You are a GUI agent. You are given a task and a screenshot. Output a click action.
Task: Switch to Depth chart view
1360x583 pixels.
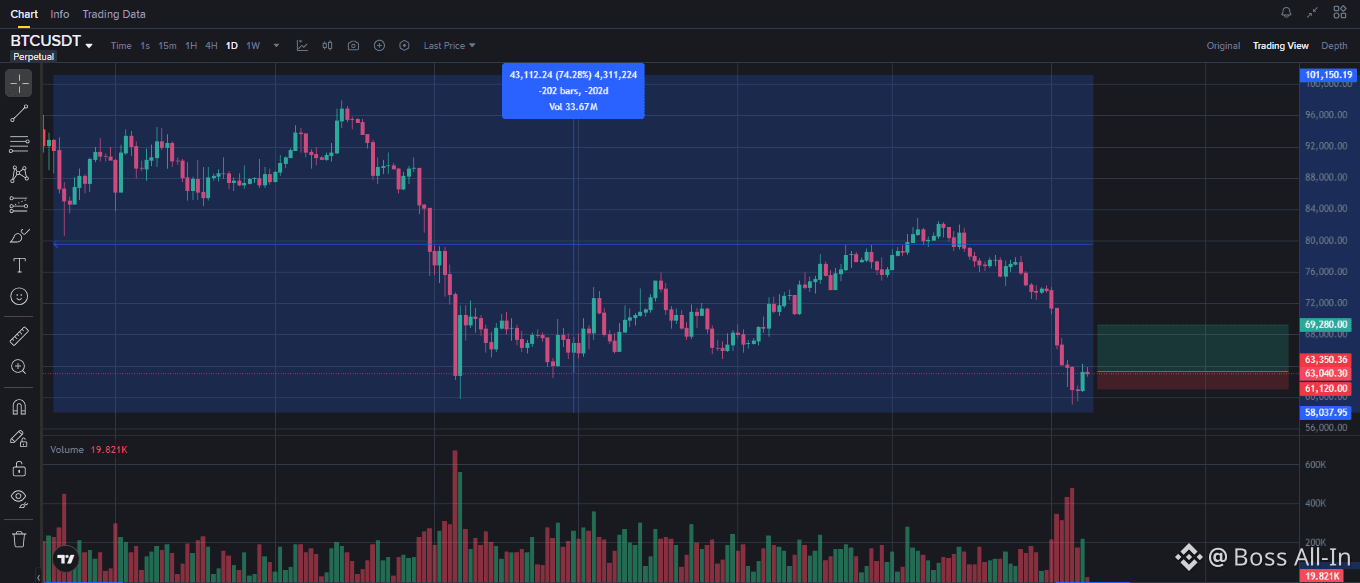click(1334, 46)
